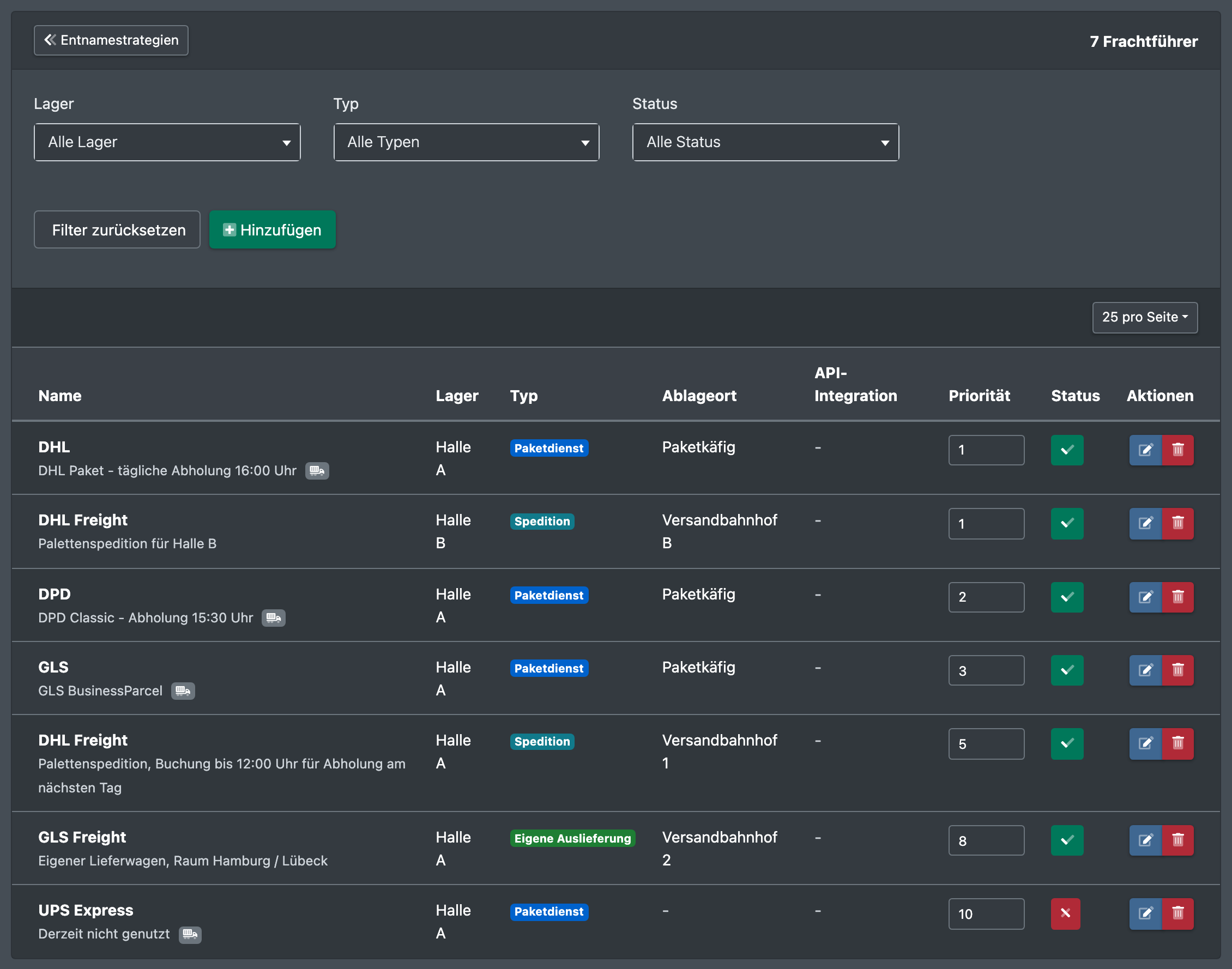Click truck icon beside Derzeit nicht genutzt
1232x969 pixels.
190,934
